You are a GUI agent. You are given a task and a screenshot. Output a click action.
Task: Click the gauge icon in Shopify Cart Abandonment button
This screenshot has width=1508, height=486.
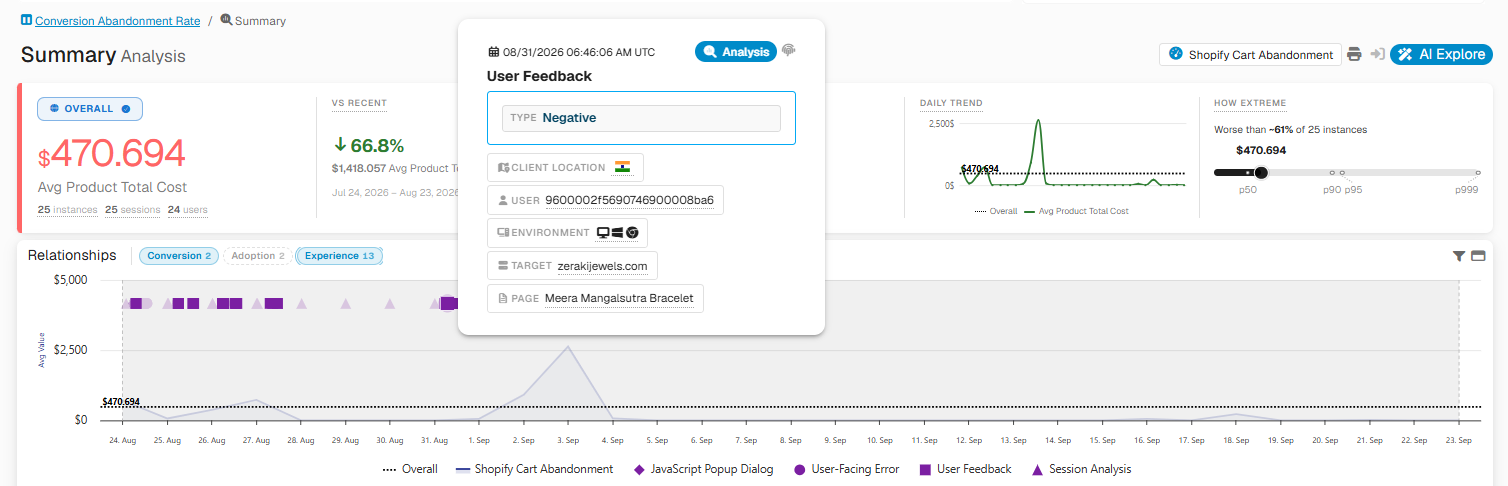(1176, 54)
